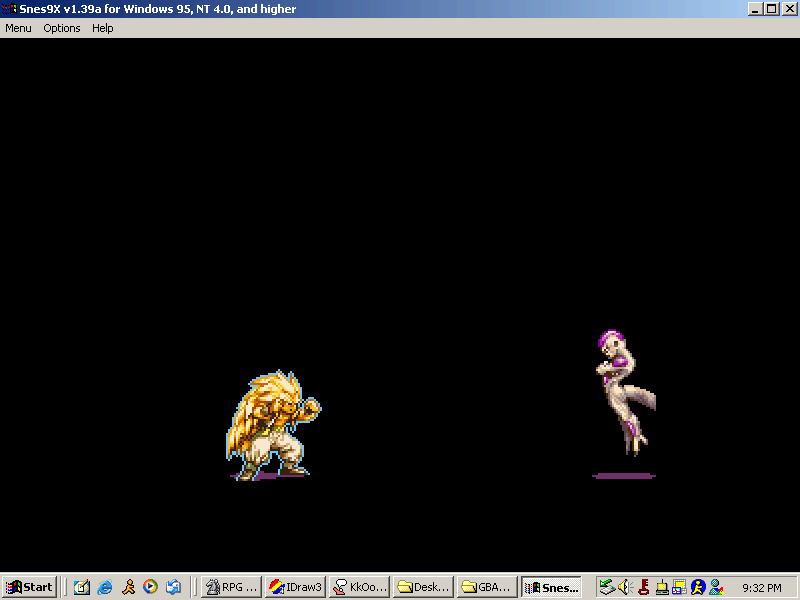Image resolution: width=800 pixels, height=600 pixels.
Task: Click the AIM running man tray icon
Action: click(x=697, y=587)
